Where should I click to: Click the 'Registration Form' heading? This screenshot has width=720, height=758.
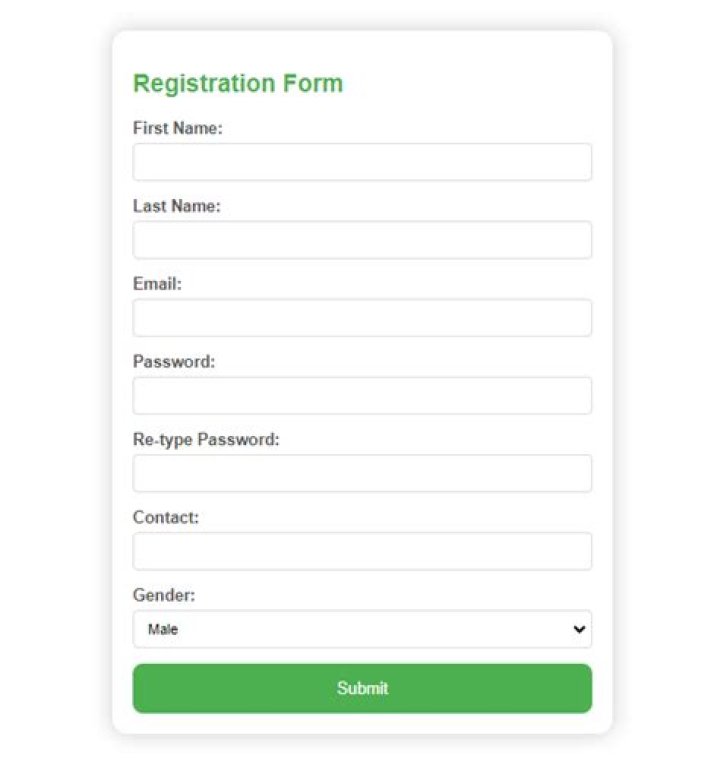click(x=238, y=83)
